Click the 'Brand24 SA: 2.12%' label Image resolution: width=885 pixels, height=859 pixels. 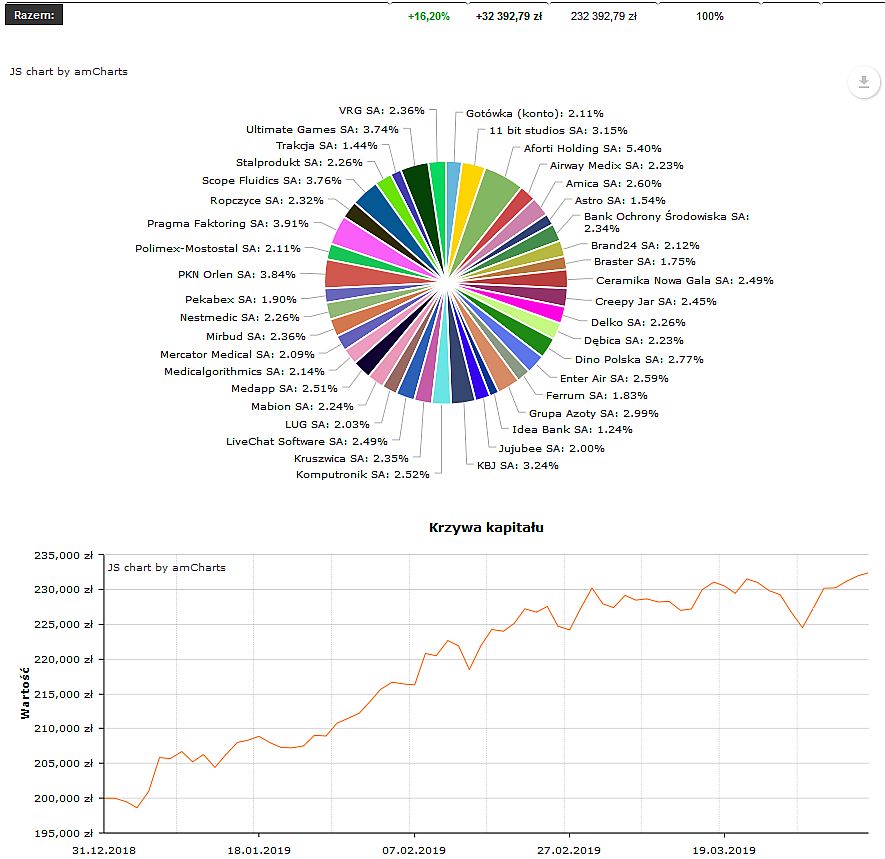645,246
